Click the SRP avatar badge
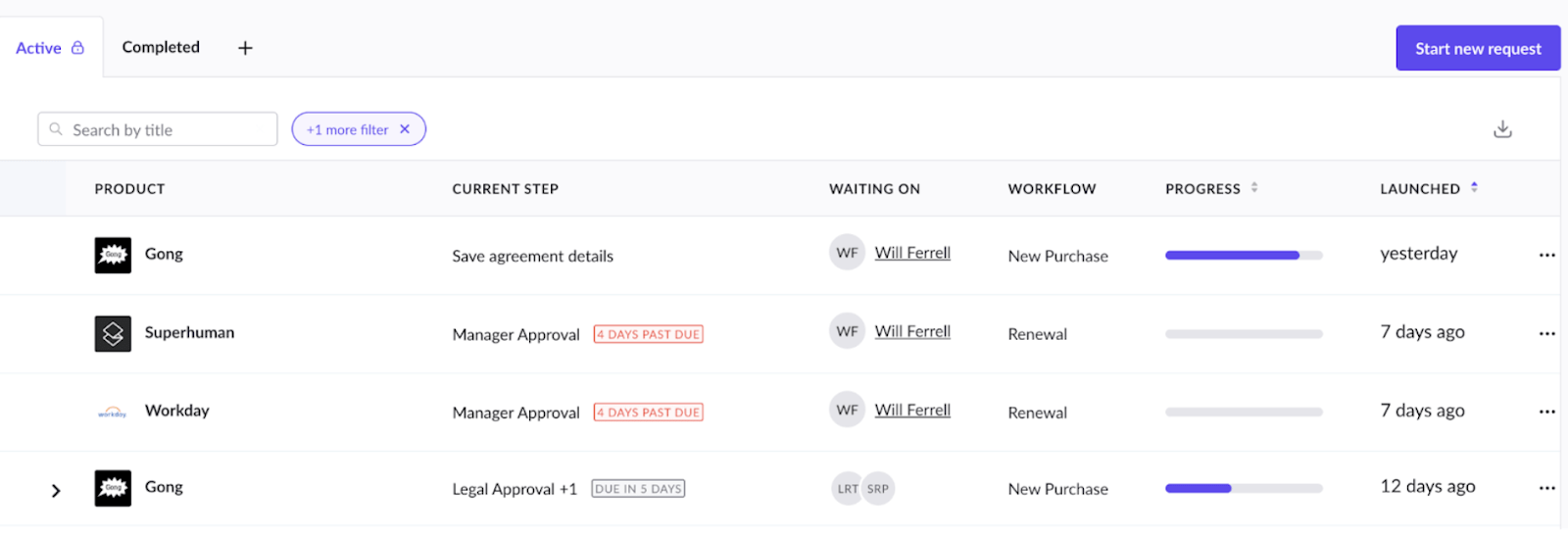Viewport: 1568px width, 535px height. pos(879,489)
